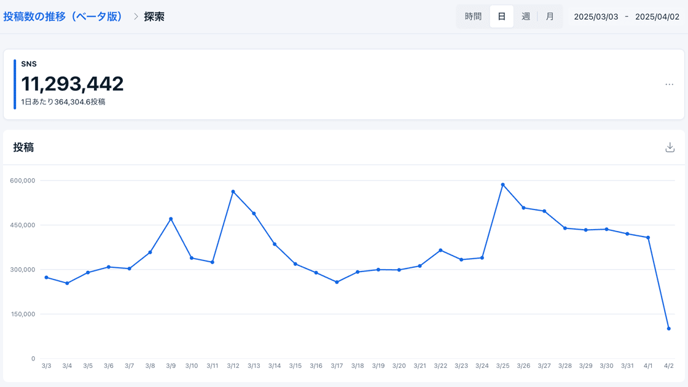Click the 4/1 data point

[648, 237]
